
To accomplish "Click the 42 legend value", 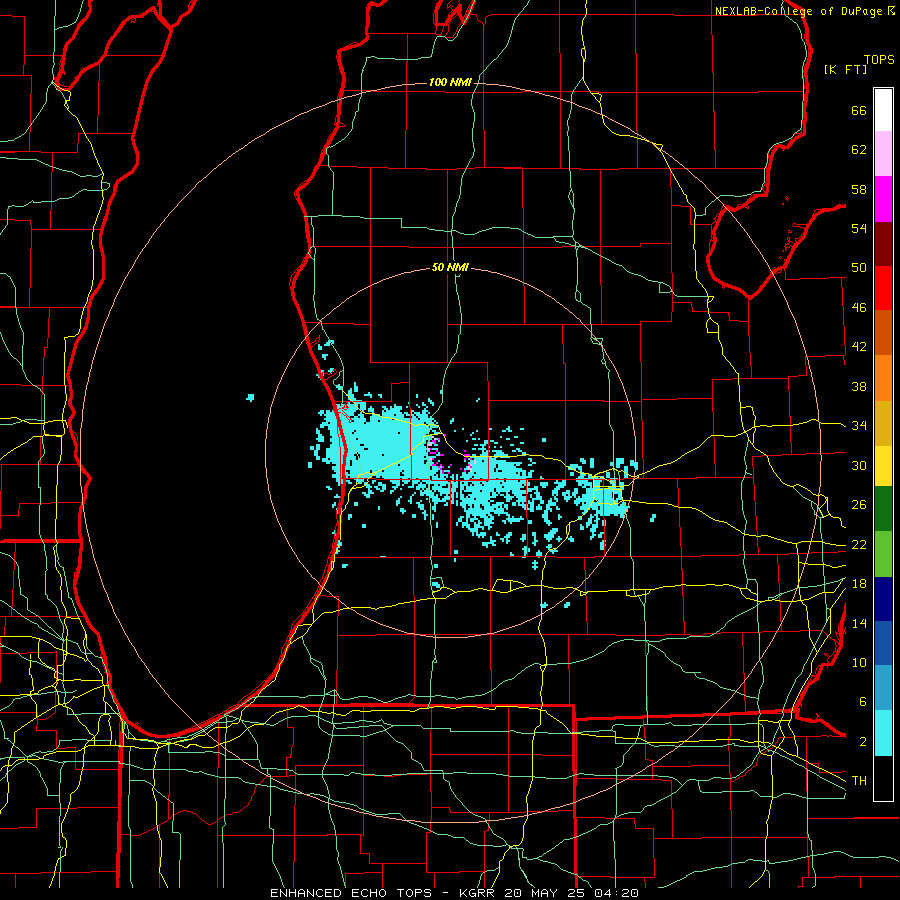I will point(859,347).
